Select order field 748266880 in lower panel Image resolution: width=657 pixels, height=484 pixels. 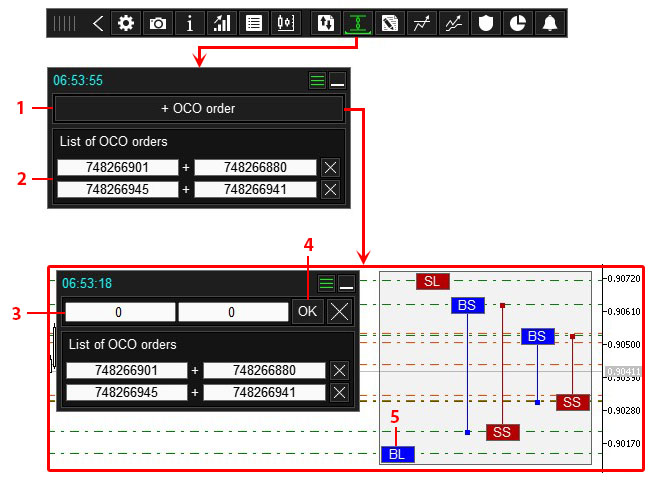tap(264, 370)
